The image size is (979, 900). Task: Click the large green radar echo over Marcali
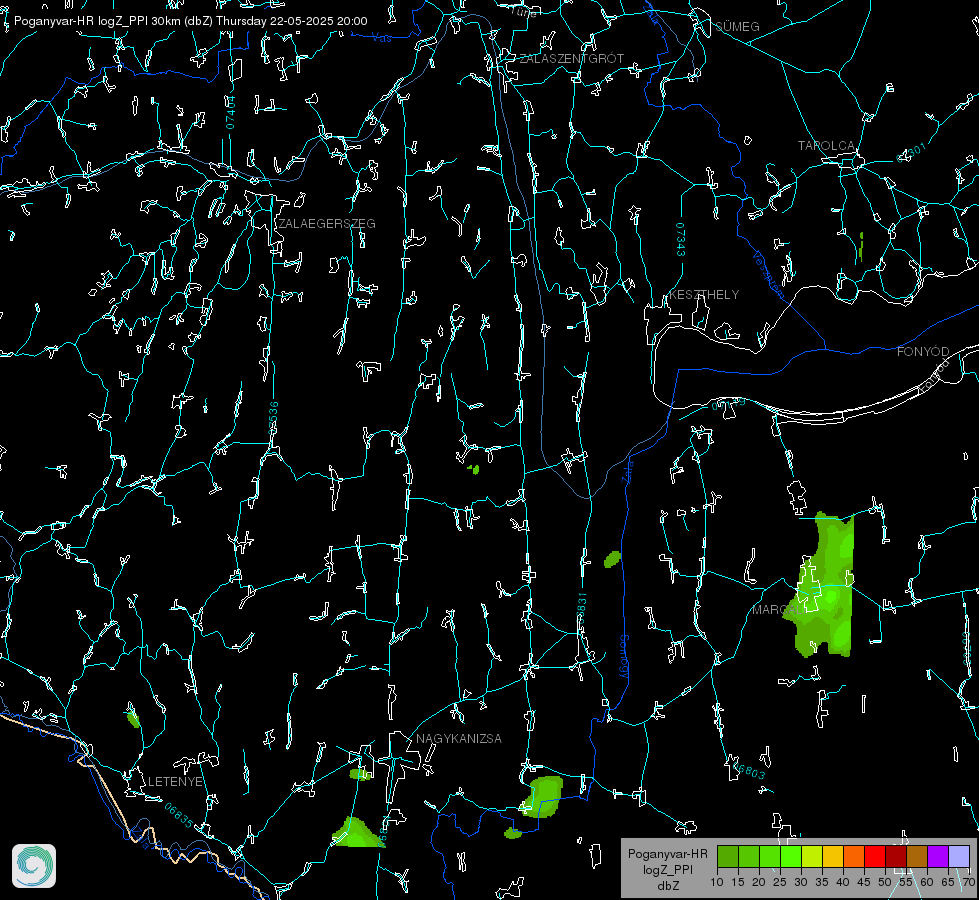coord(827,587)
